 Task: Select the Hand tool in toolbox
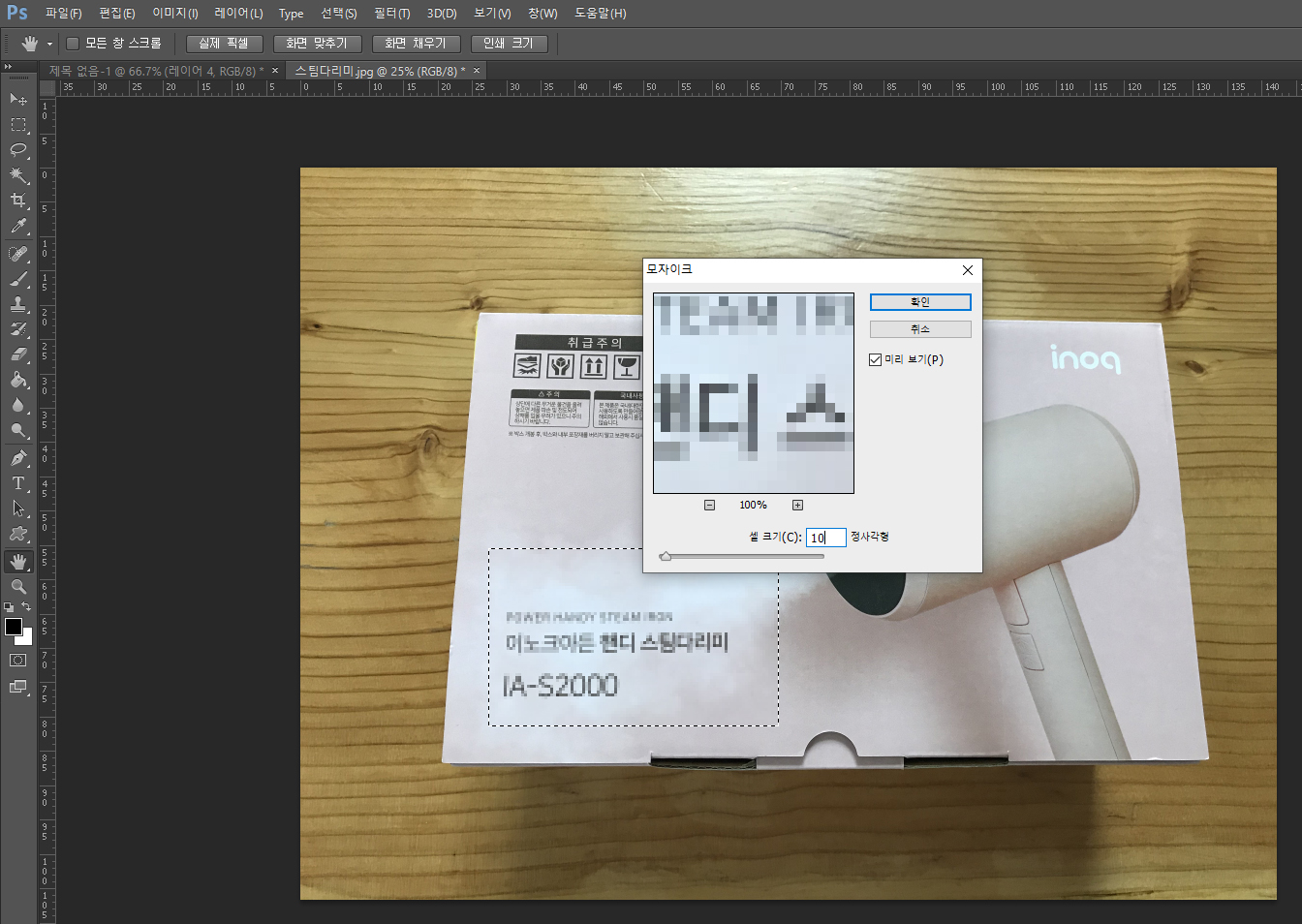click(18, 562)
